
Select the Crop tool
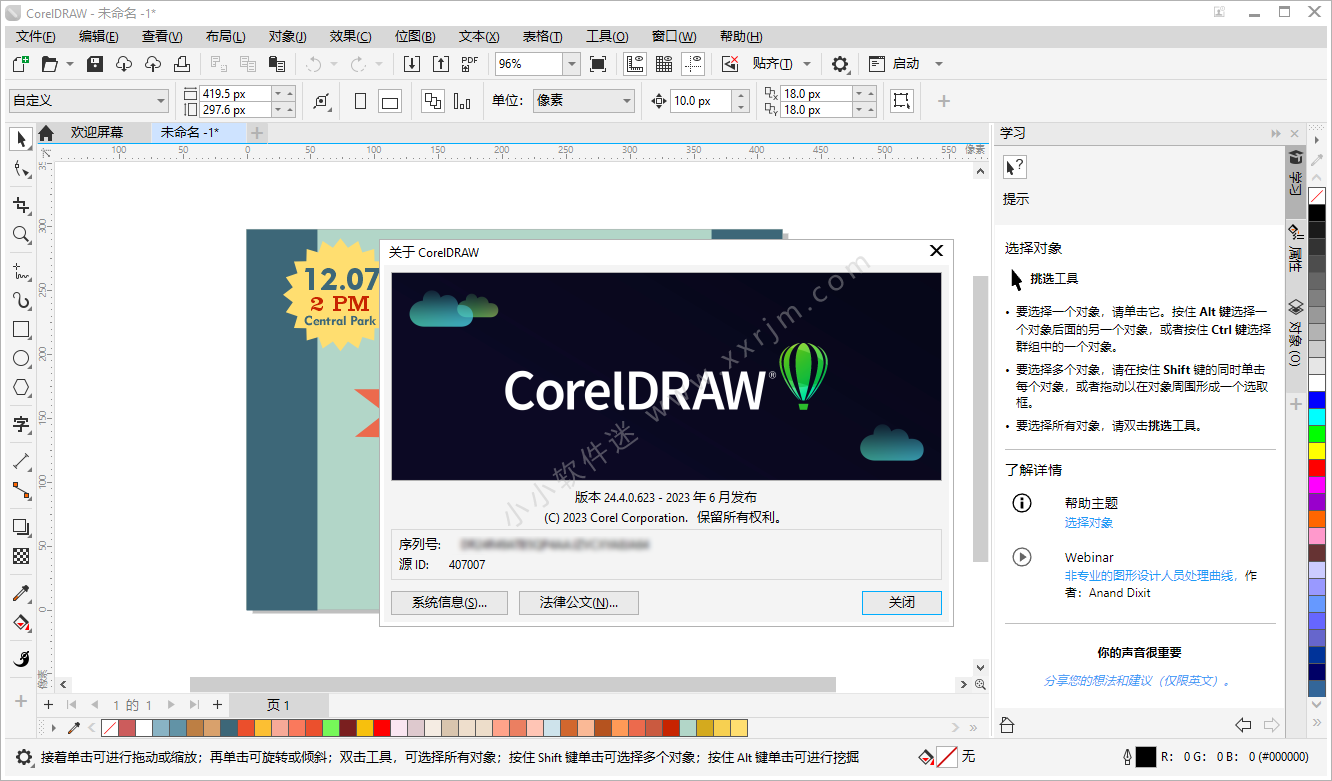coord(20,206)
